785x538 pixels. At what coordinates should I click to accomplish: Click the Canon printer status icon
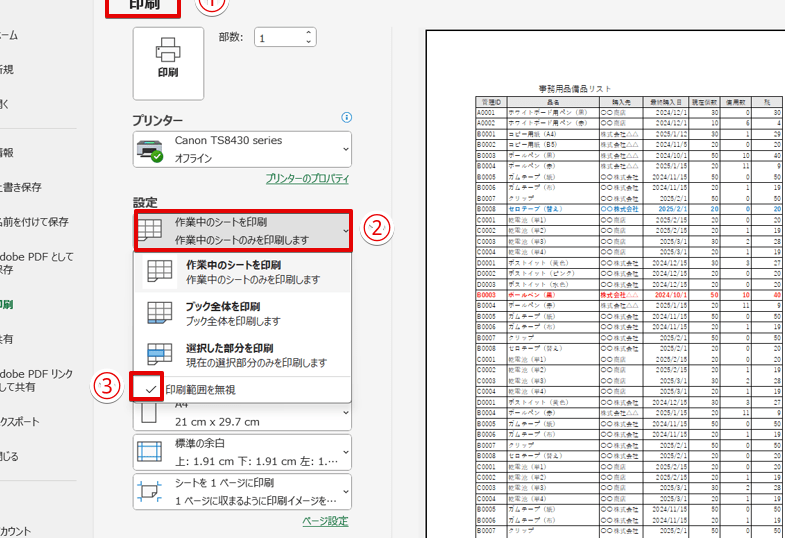pyautogui.click(x=150, y=150)
